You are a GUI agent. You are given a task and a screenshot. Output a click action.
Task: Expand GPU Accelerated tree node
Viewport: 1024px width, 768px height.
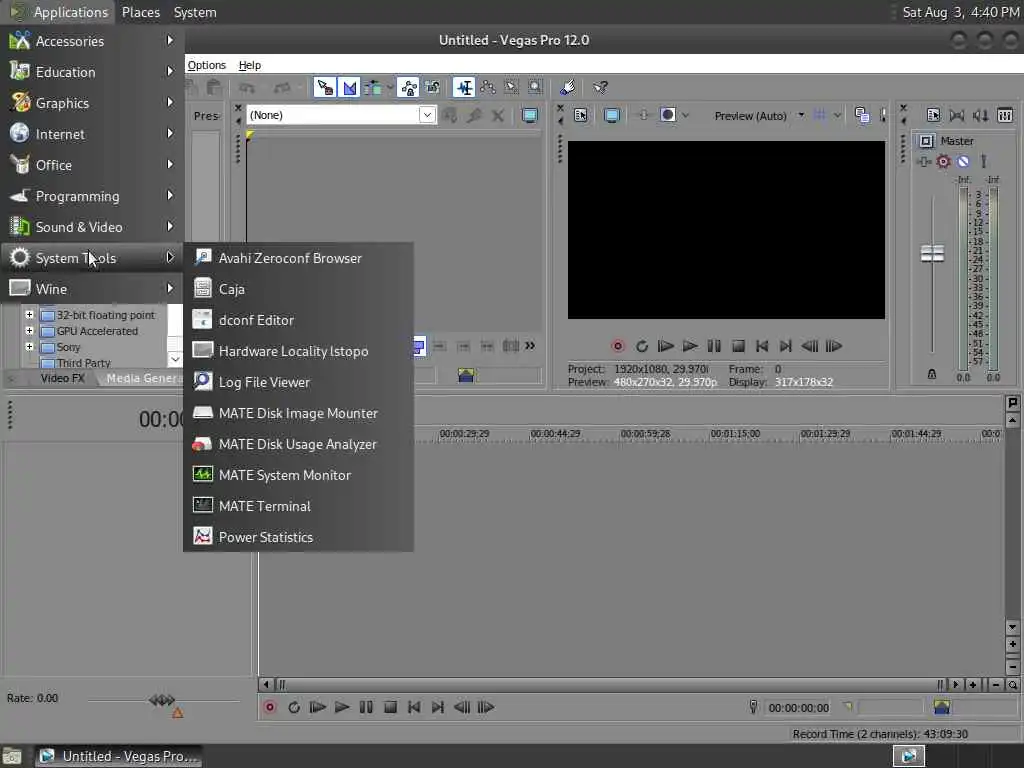click(29, 330)
